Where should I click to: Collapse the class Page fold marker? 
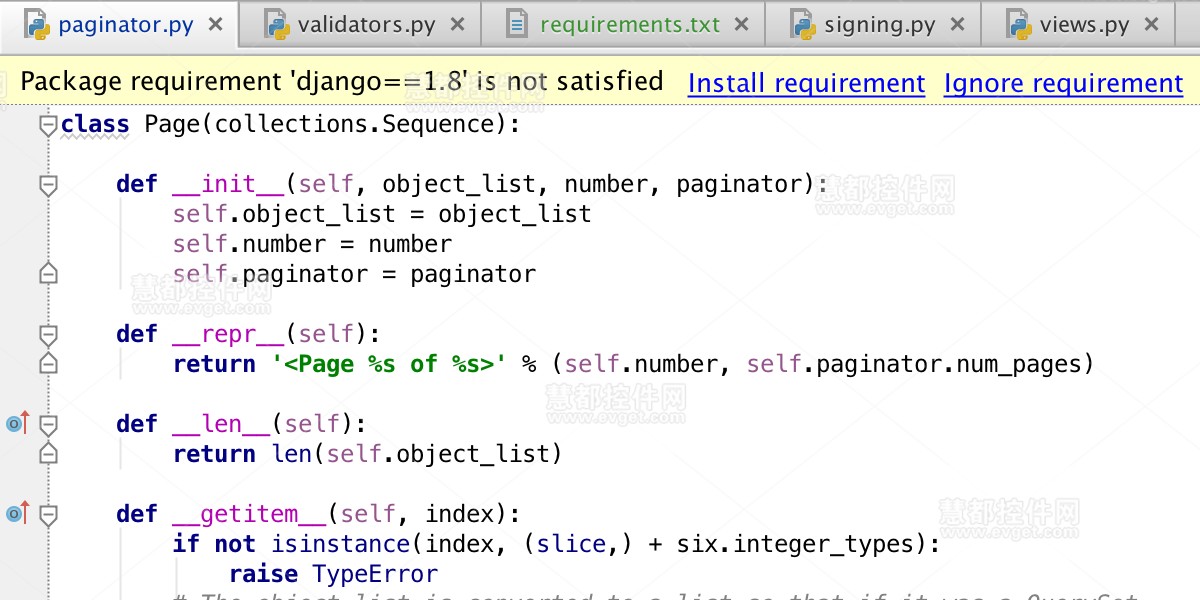click(47, 125)
